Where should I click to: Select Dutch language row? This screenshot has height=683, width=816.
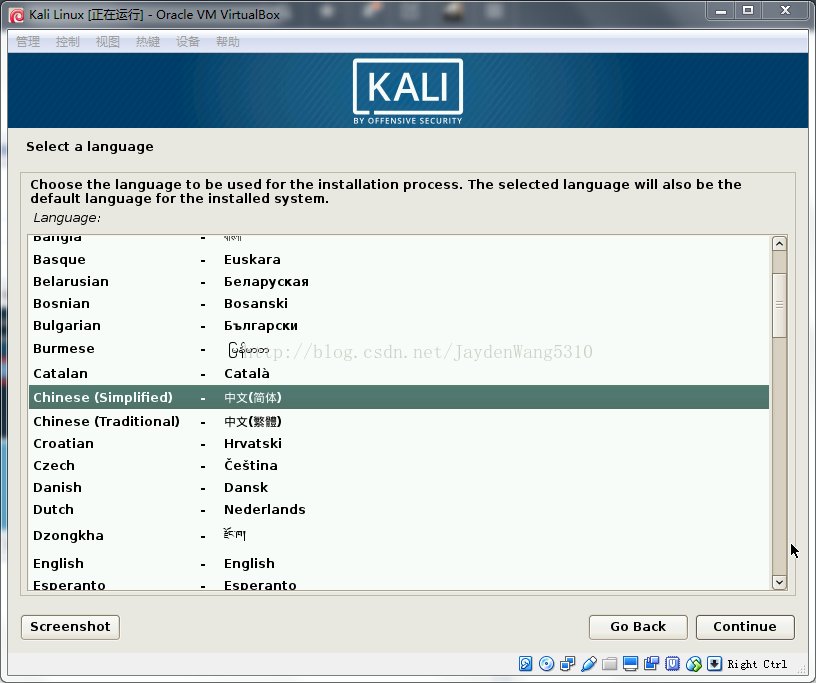[x=399, y=509]
